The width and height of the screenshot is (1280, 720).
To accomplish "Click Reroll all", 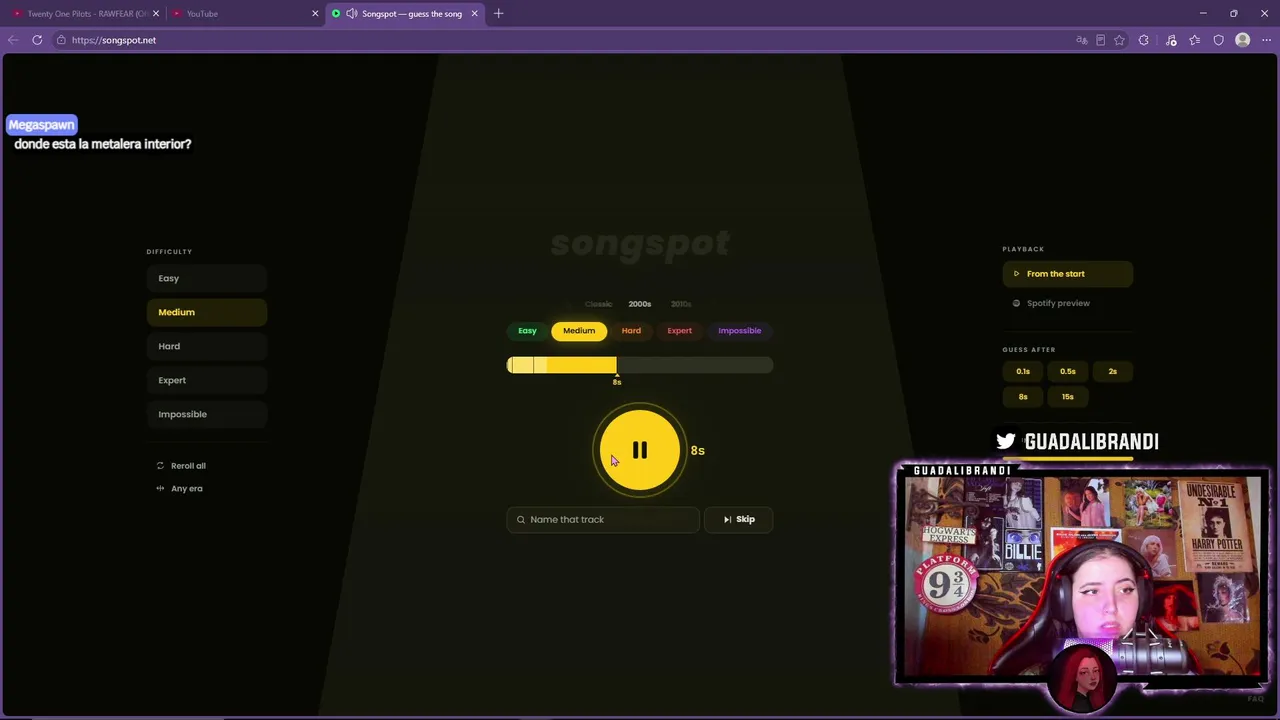I will pyautogui.click(x=181, y=466).
